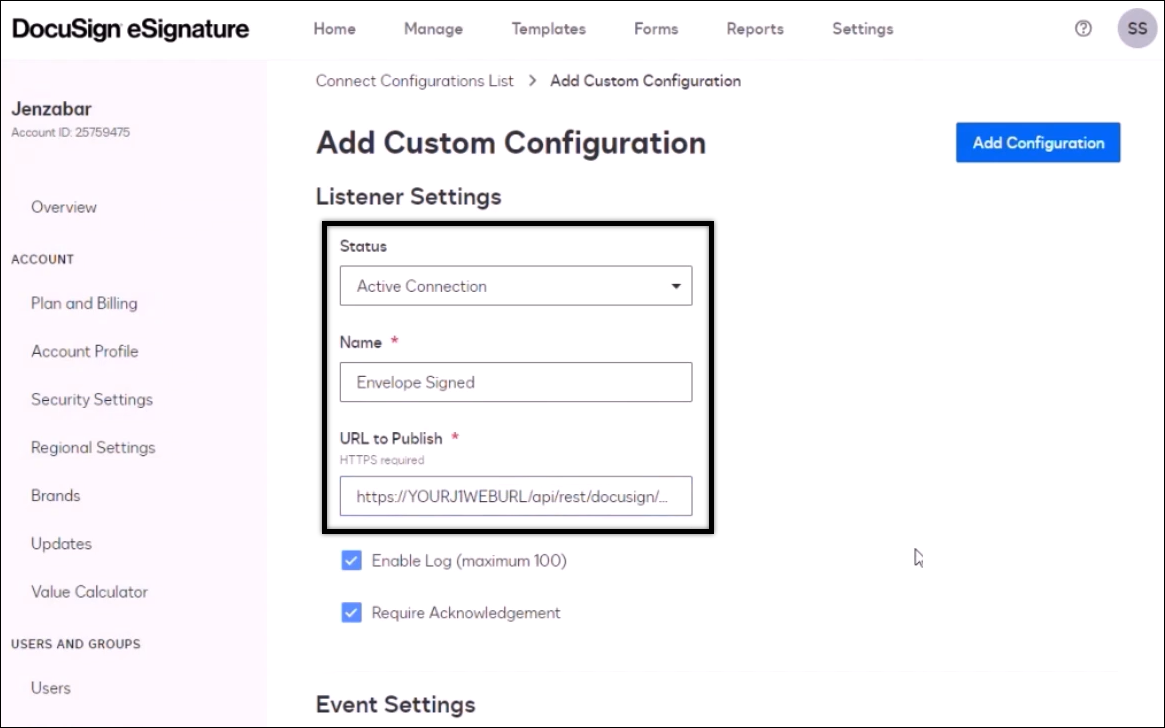Navigate to Security Settings

[92, 399]
